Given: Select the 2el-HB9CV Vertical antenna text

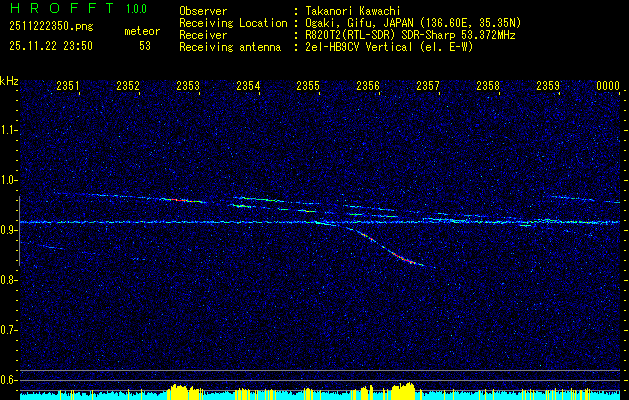Looking at the screenshot, I should pos(389,47).
